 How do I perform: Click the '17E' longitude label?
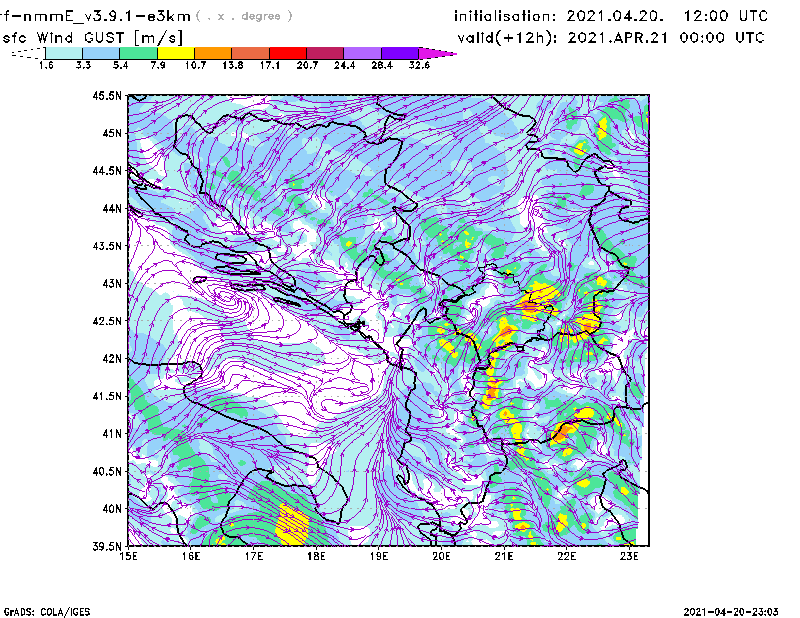pyautogui.click(x=254, y=556)
